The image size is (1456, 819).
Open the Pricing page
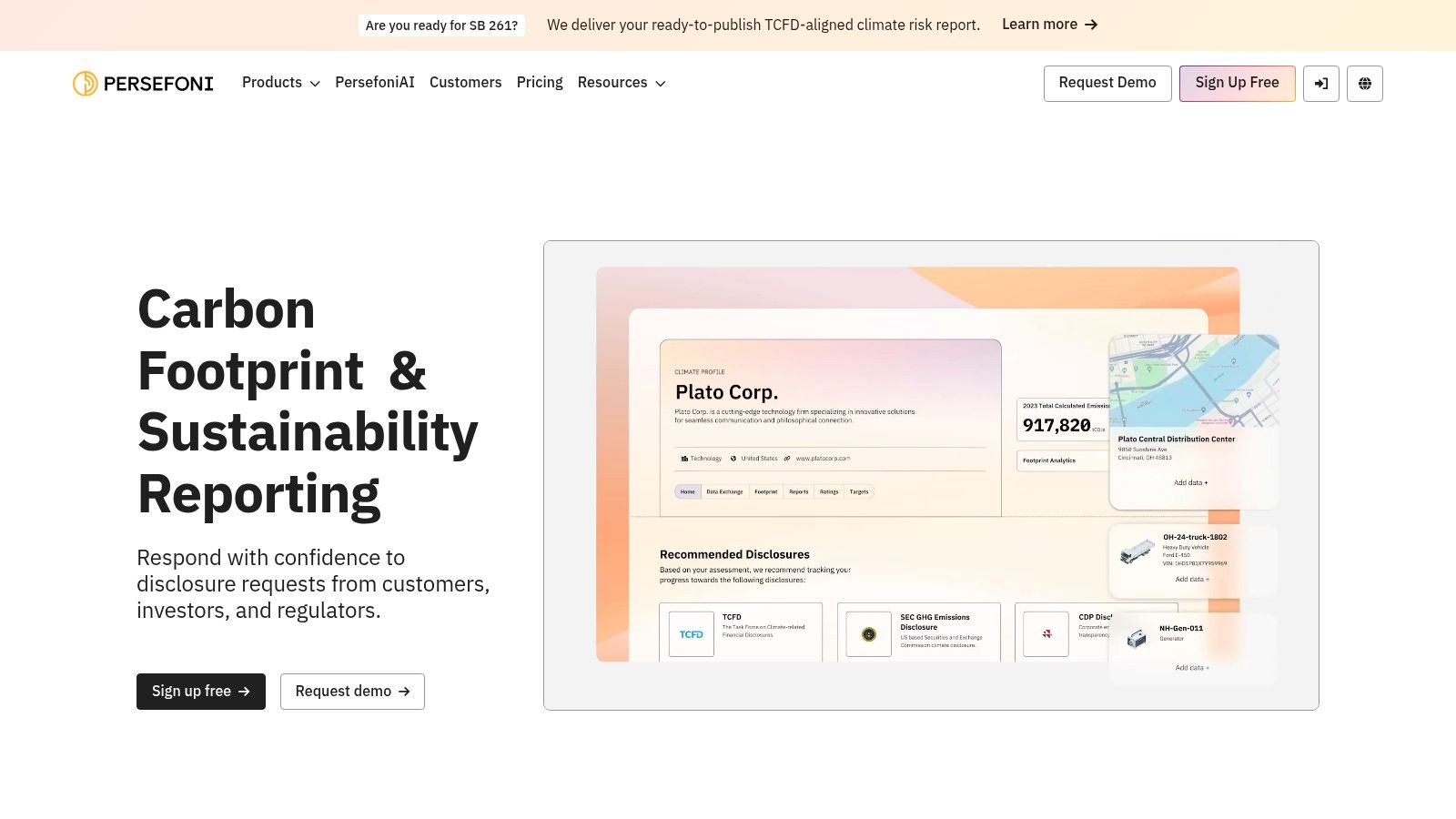pos(540,83)
